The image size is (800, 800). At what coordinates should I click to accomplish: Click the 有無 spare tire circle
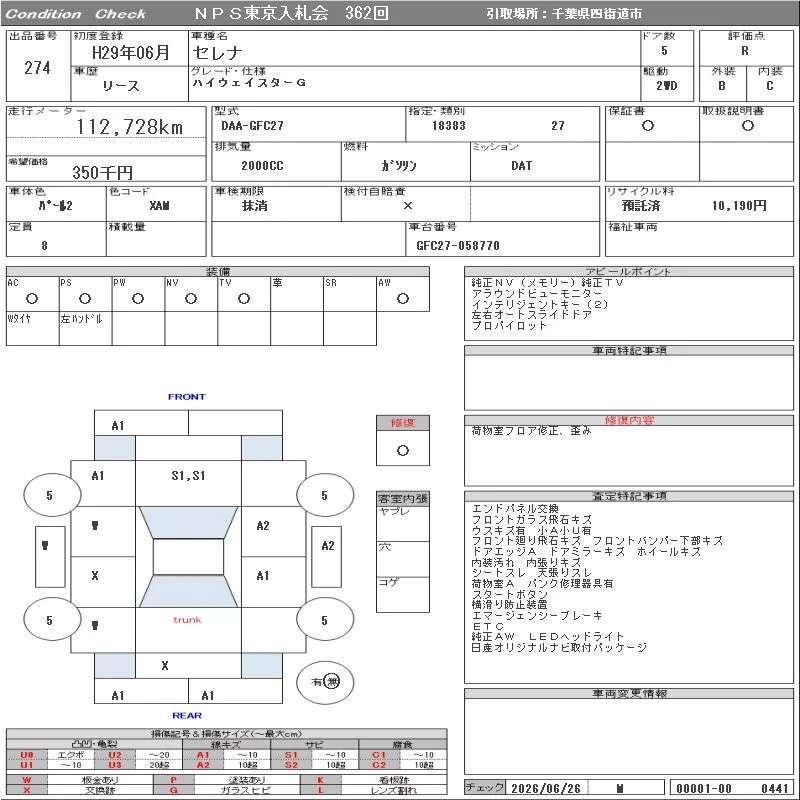(x=325, y=682)
